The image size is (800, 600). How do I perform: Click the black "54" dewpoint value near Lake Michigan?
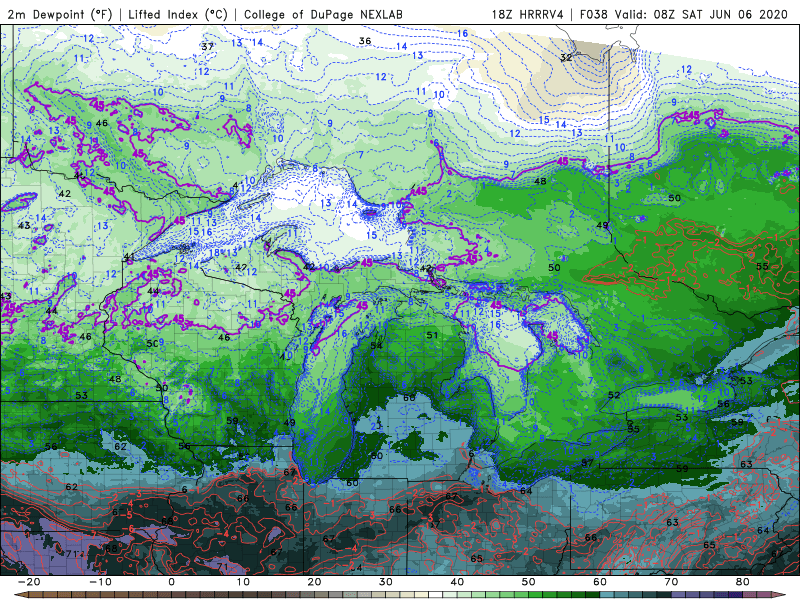coord(377,345)
